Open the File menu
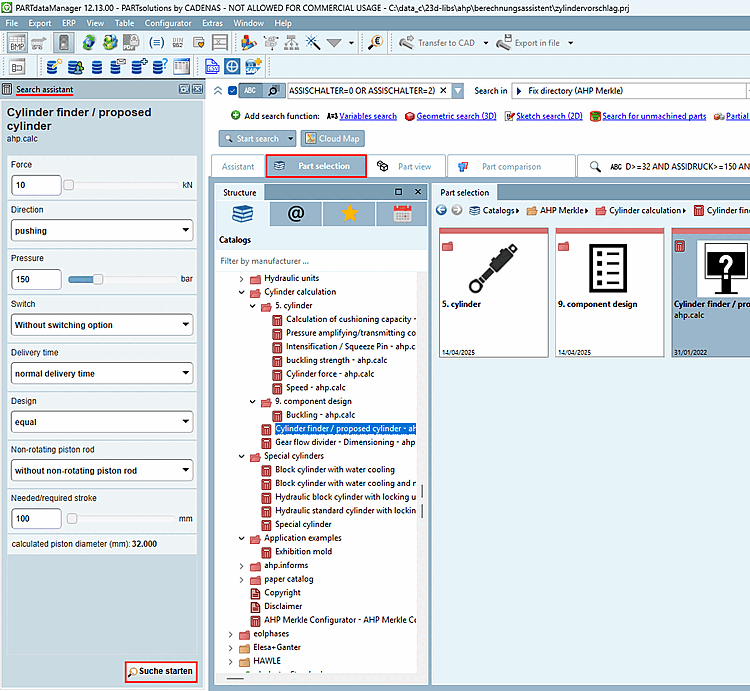Image resolution: width=750 pixels, height=691 pixels. pos(11,23)
